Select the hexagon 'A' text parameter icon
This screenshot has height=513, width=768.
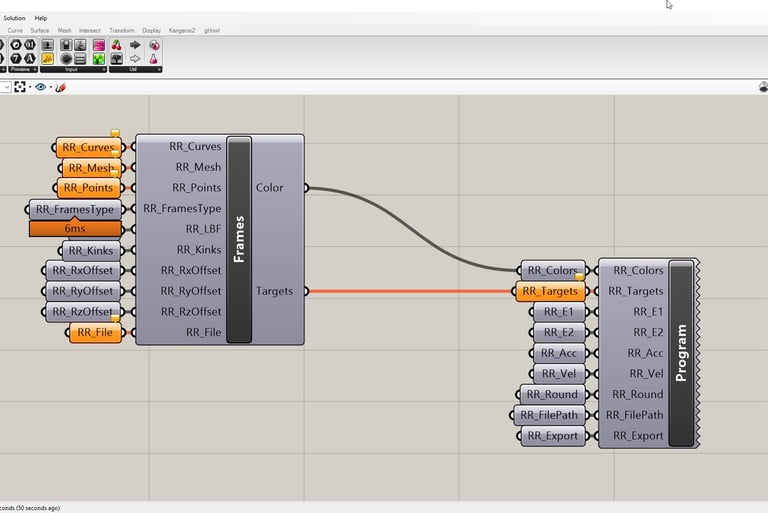[x=30, y=59]
